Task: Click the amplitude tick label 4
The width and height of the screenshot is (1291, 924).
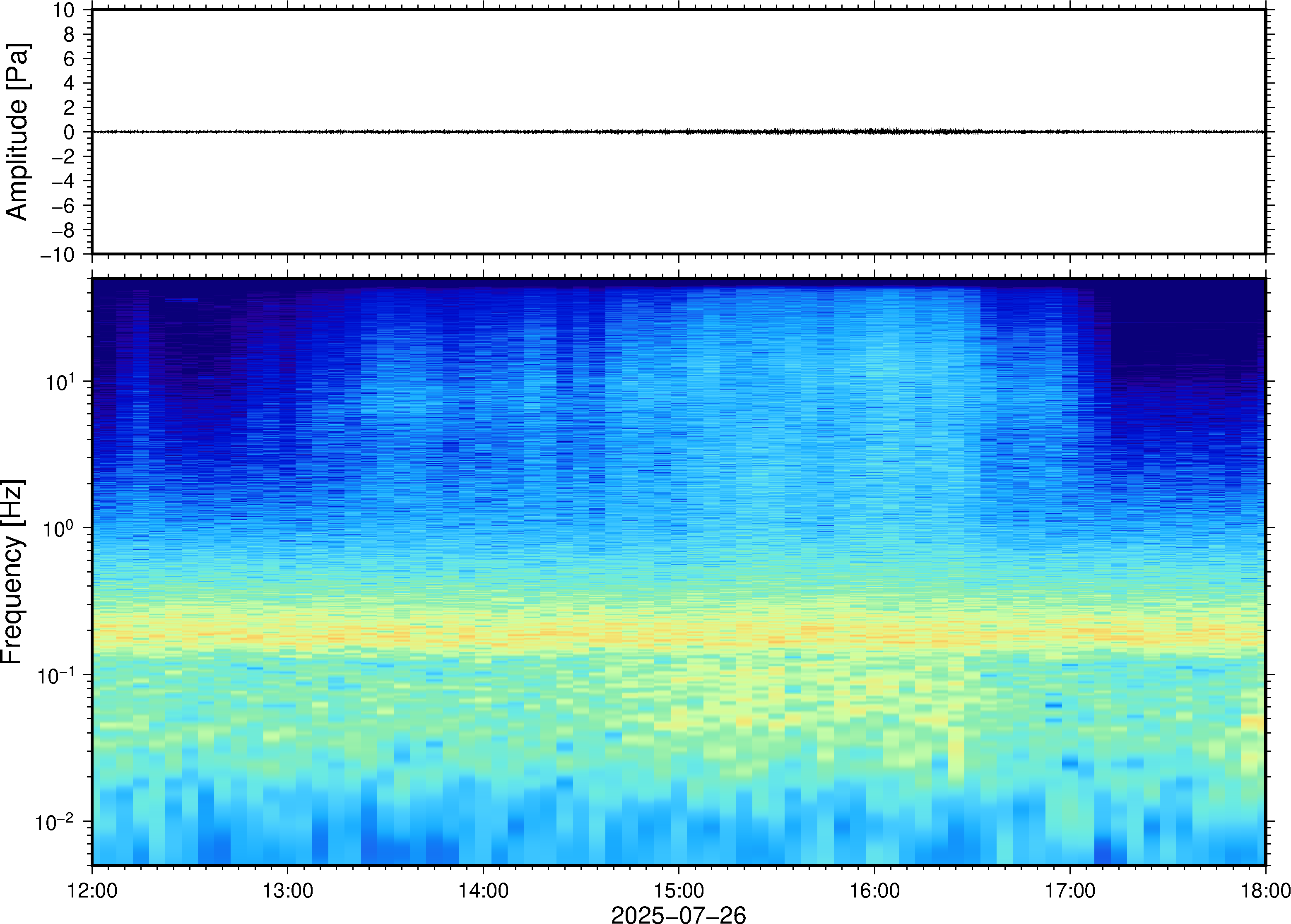Action: pos(70,83)
